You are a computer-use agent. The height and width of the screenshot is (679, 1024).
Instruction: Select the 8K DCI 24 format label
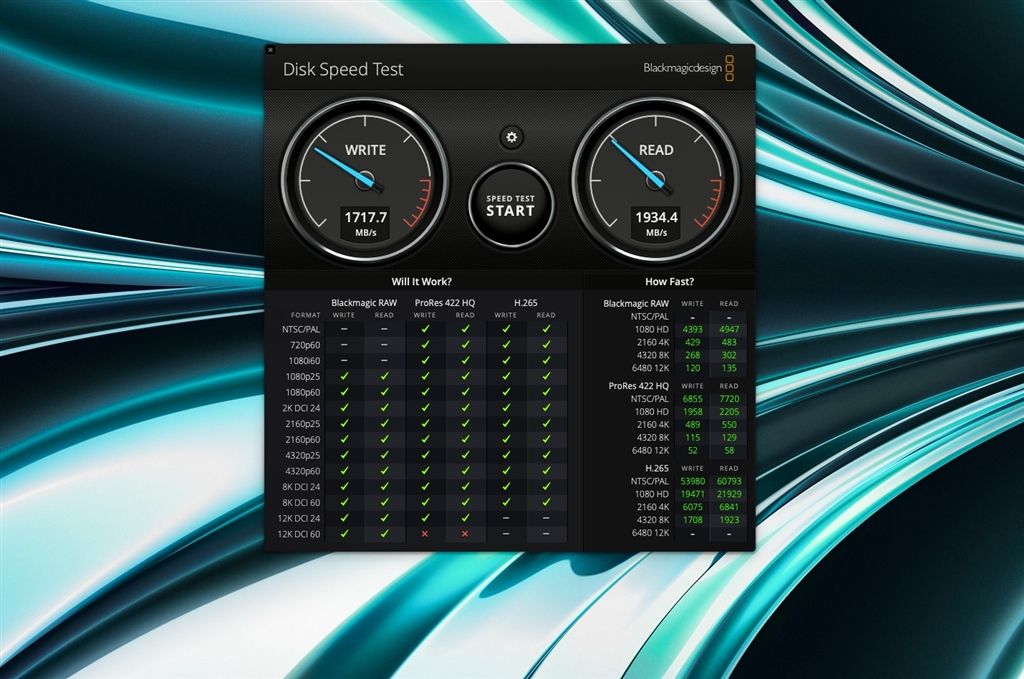pyautogui.click(x=301, y=486)
